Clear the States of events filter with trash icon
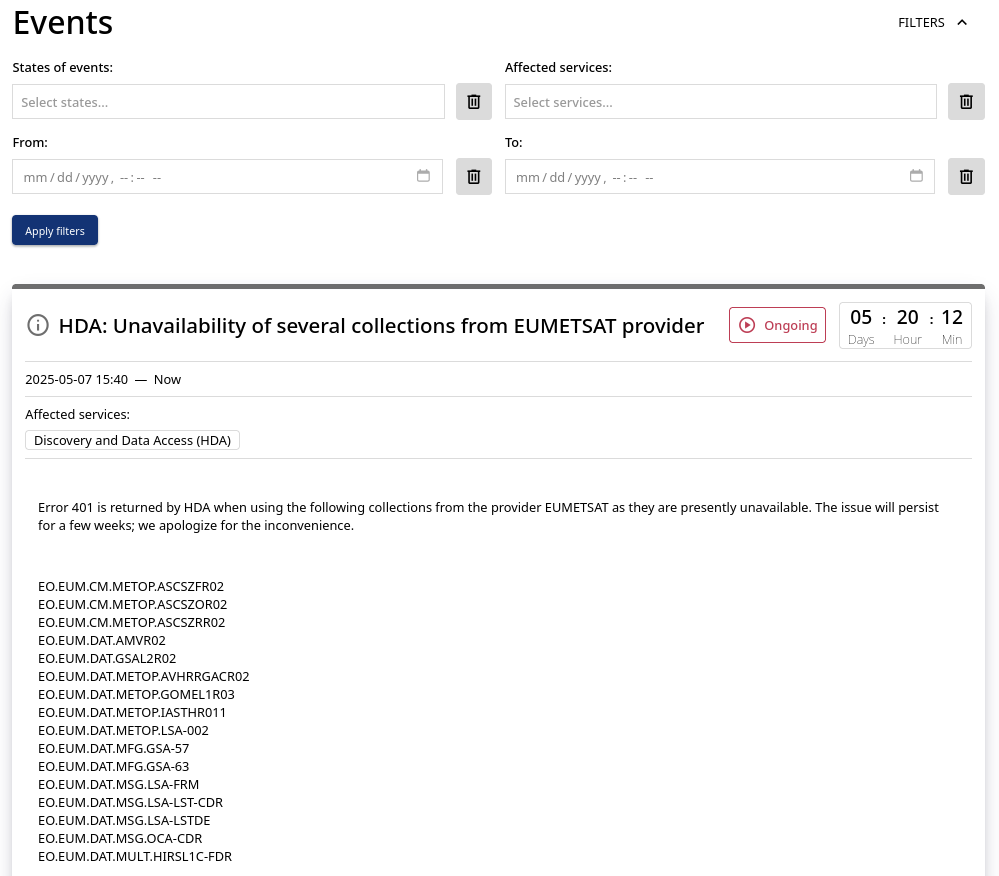 [473, 101]
